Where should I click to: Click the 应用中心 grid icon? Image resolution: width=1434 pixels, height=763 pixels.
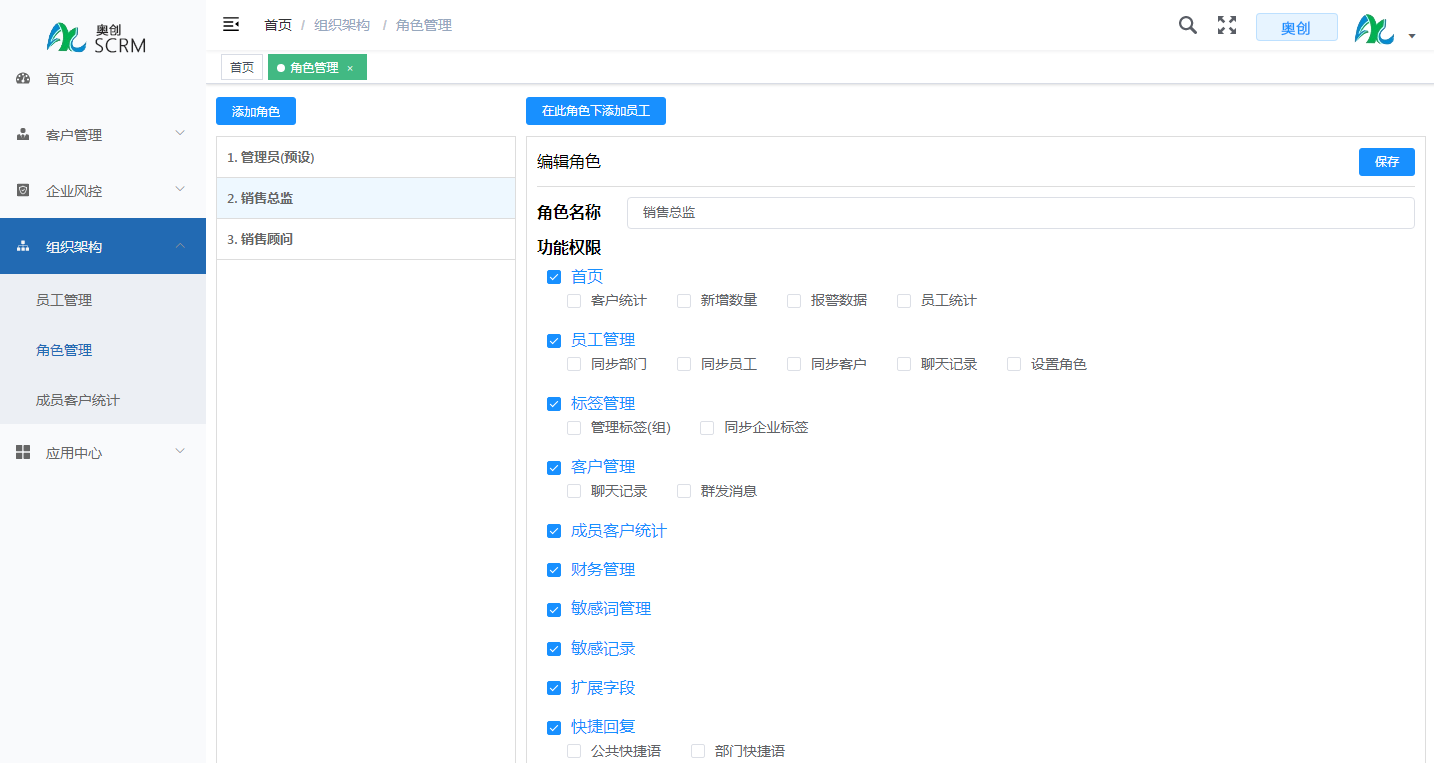tap(23, 452)
